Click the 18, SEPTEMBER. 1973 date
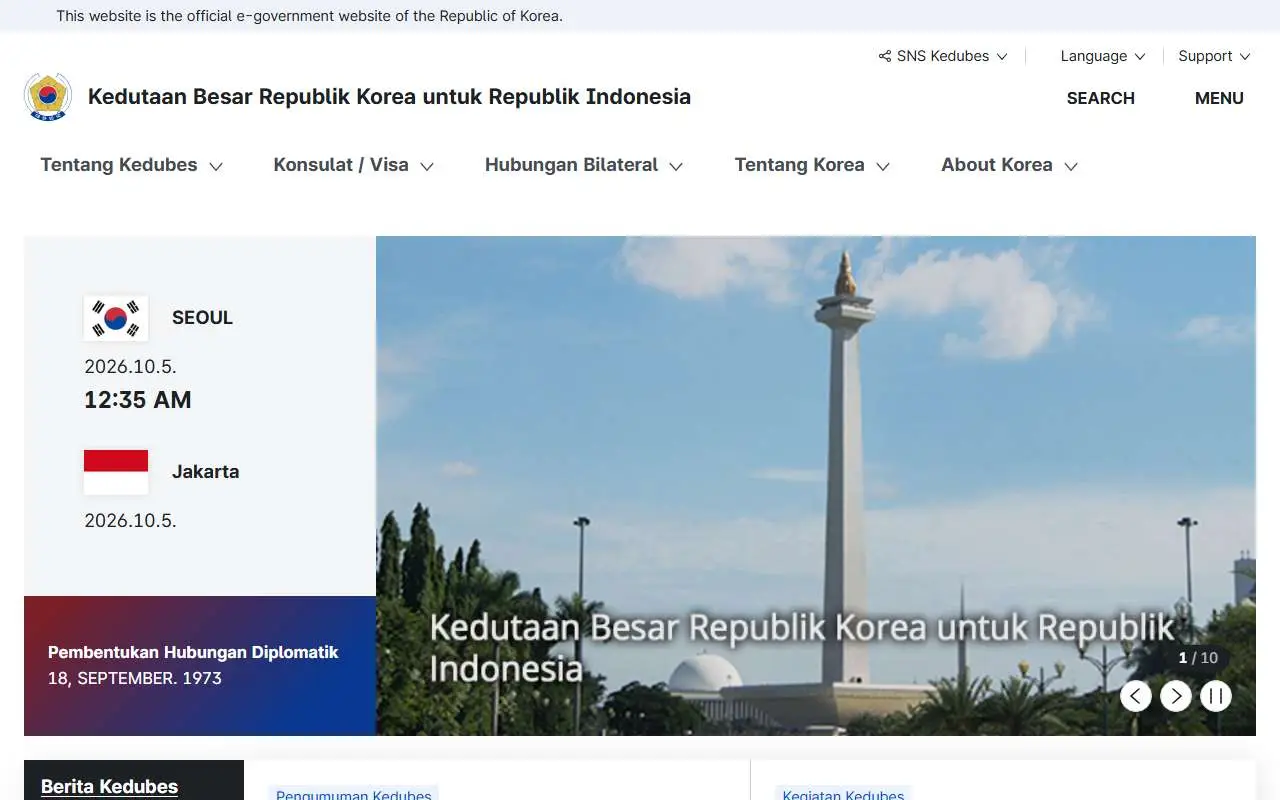Screen dimensions: 1280x800 [x=135, y=678]
